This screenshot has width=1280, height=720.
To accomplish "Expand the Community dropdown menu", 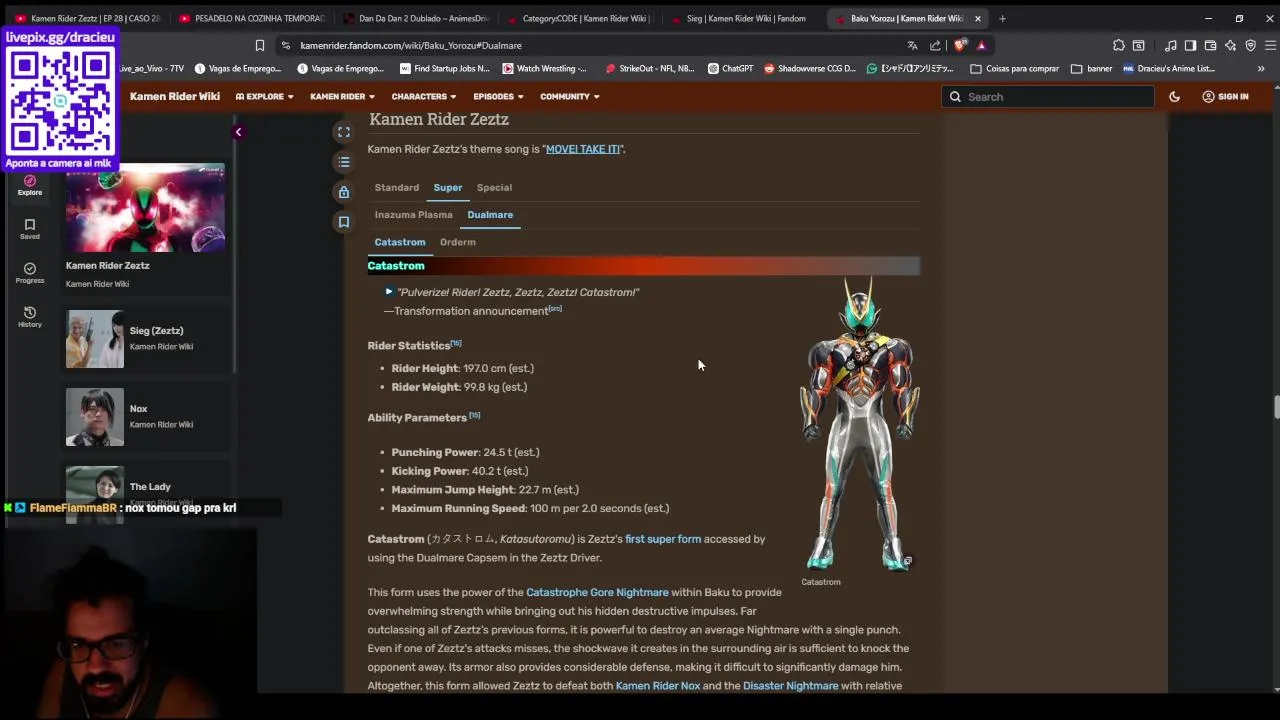I will 570,97.
